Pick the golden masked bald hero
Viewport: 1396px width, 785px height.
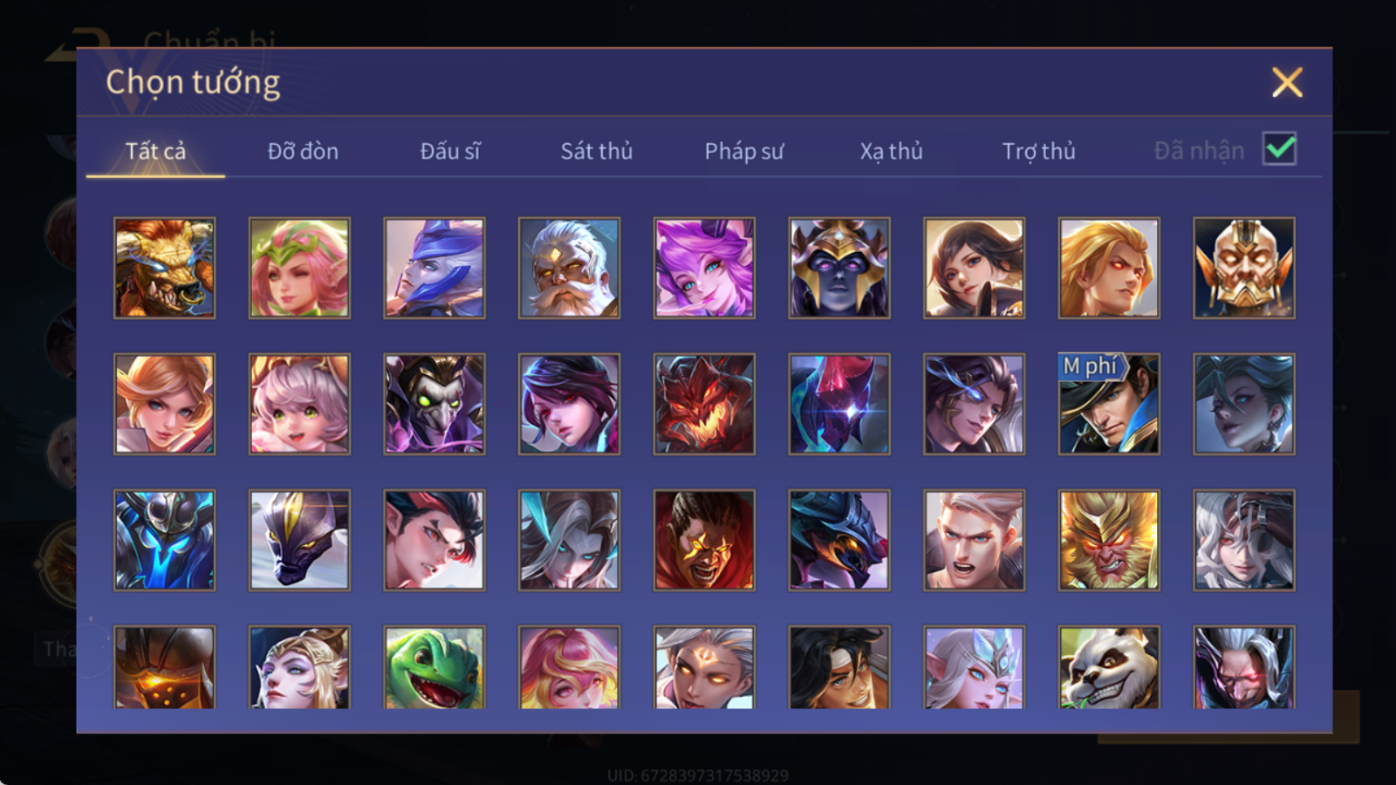coord(1244,268)
